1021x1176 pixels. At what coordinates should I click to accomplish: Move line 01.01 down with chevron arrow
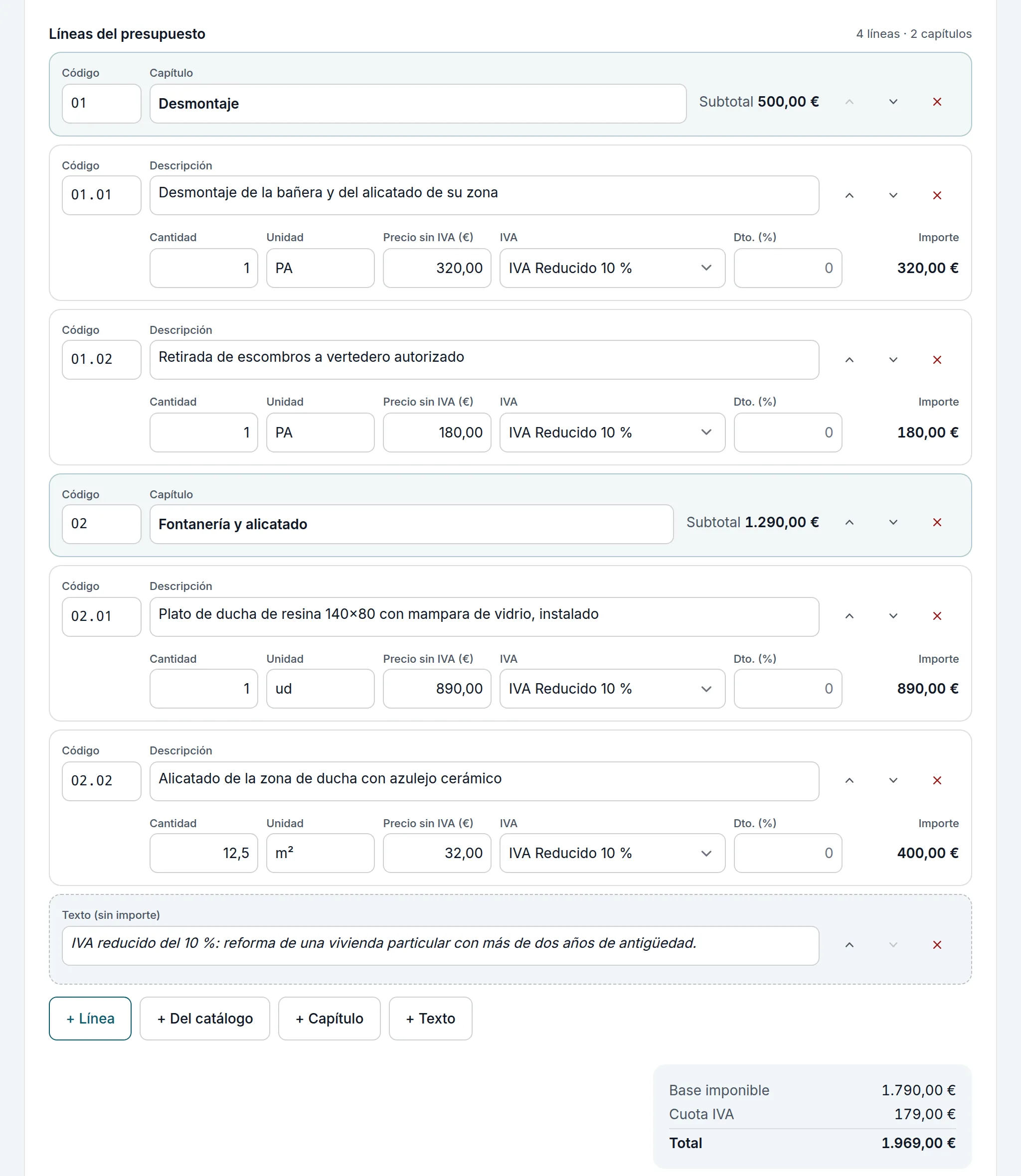[x=893, y=195]
